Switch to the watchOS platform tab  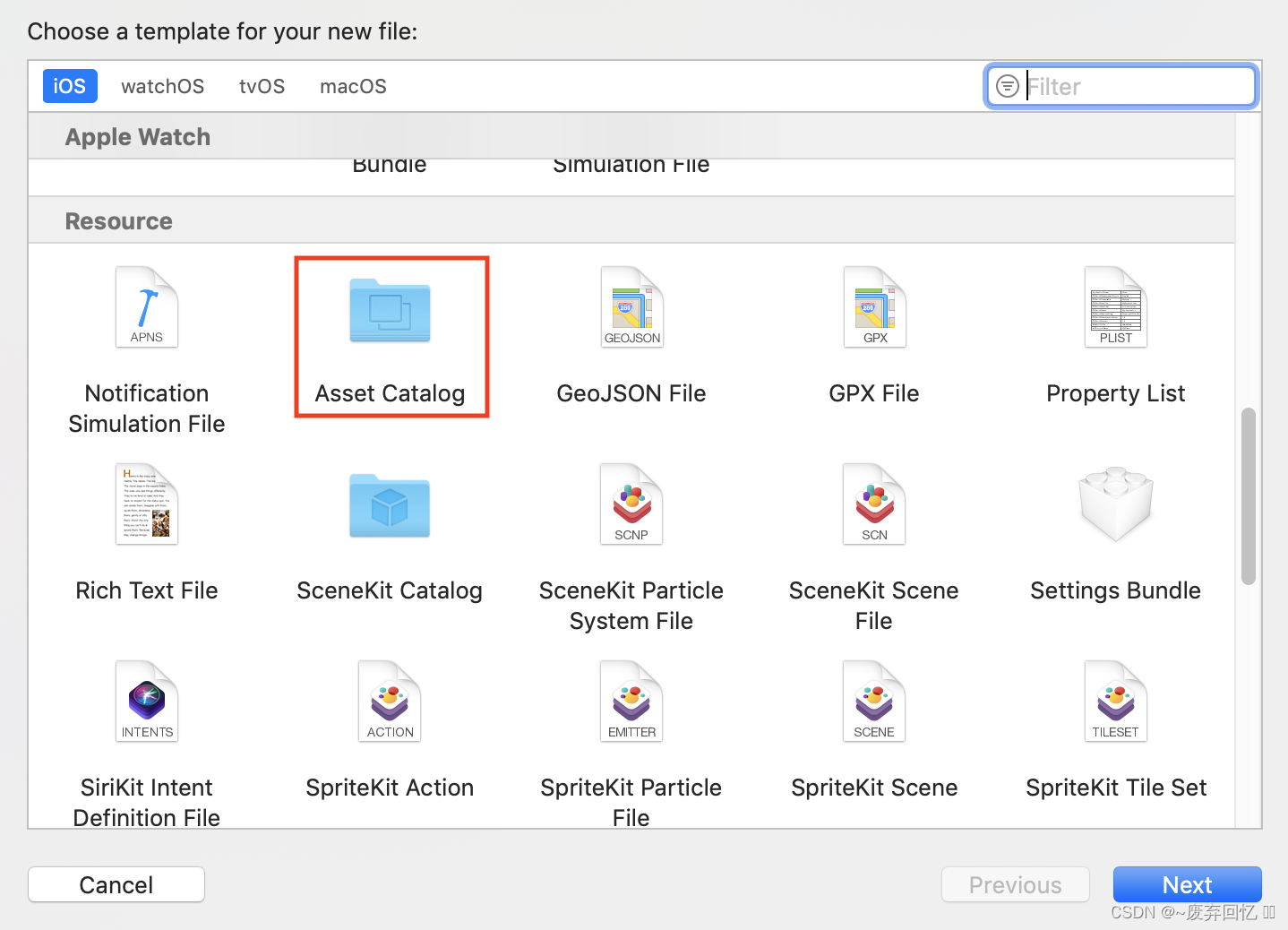coord(163,86)
